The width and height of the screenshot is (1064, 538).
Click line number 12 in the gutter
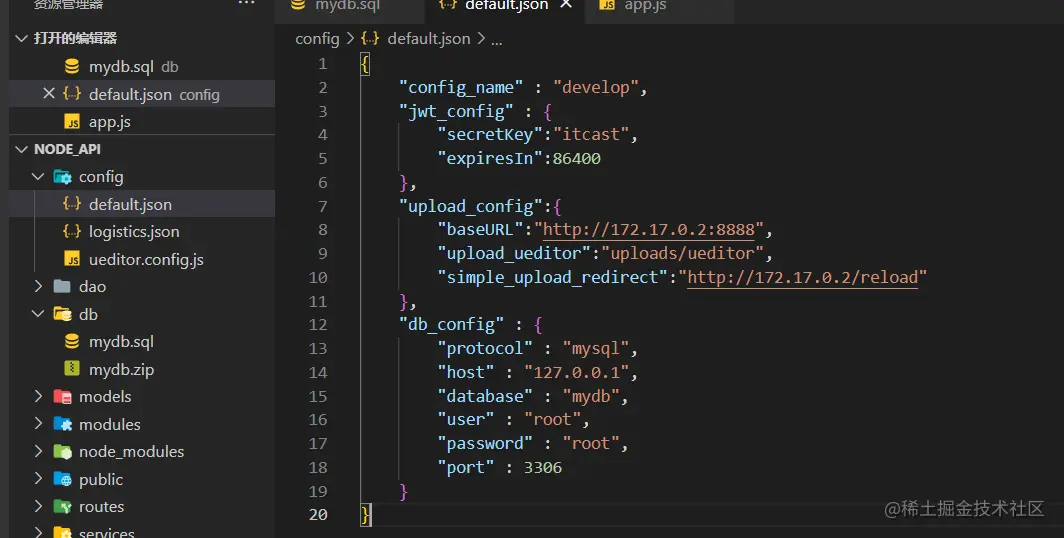click(318, 324)
